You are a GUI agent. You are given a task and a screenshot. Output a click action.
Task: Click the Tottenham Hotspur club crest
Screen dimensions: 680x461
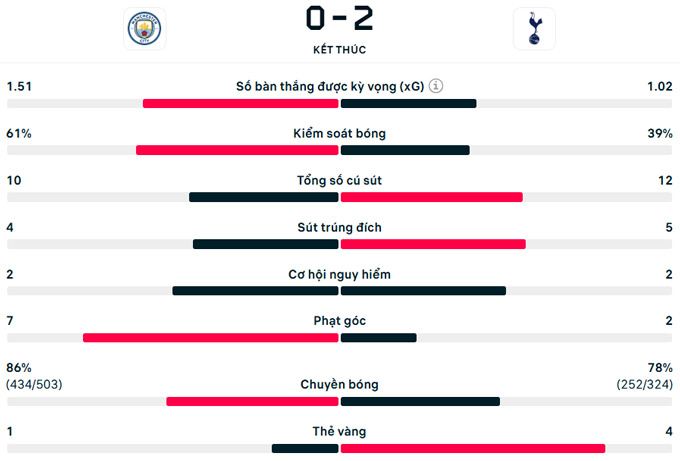(x=534, y=29)
